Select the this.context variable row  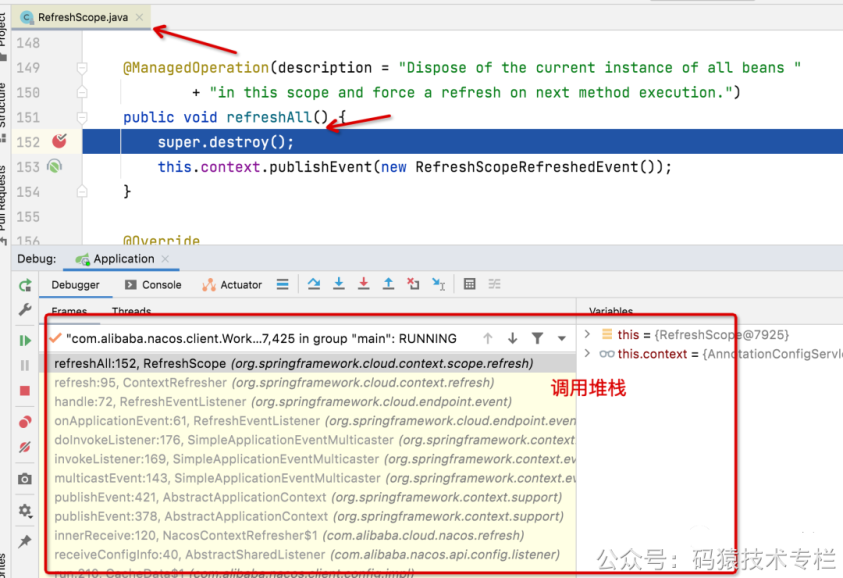[711, 354]
